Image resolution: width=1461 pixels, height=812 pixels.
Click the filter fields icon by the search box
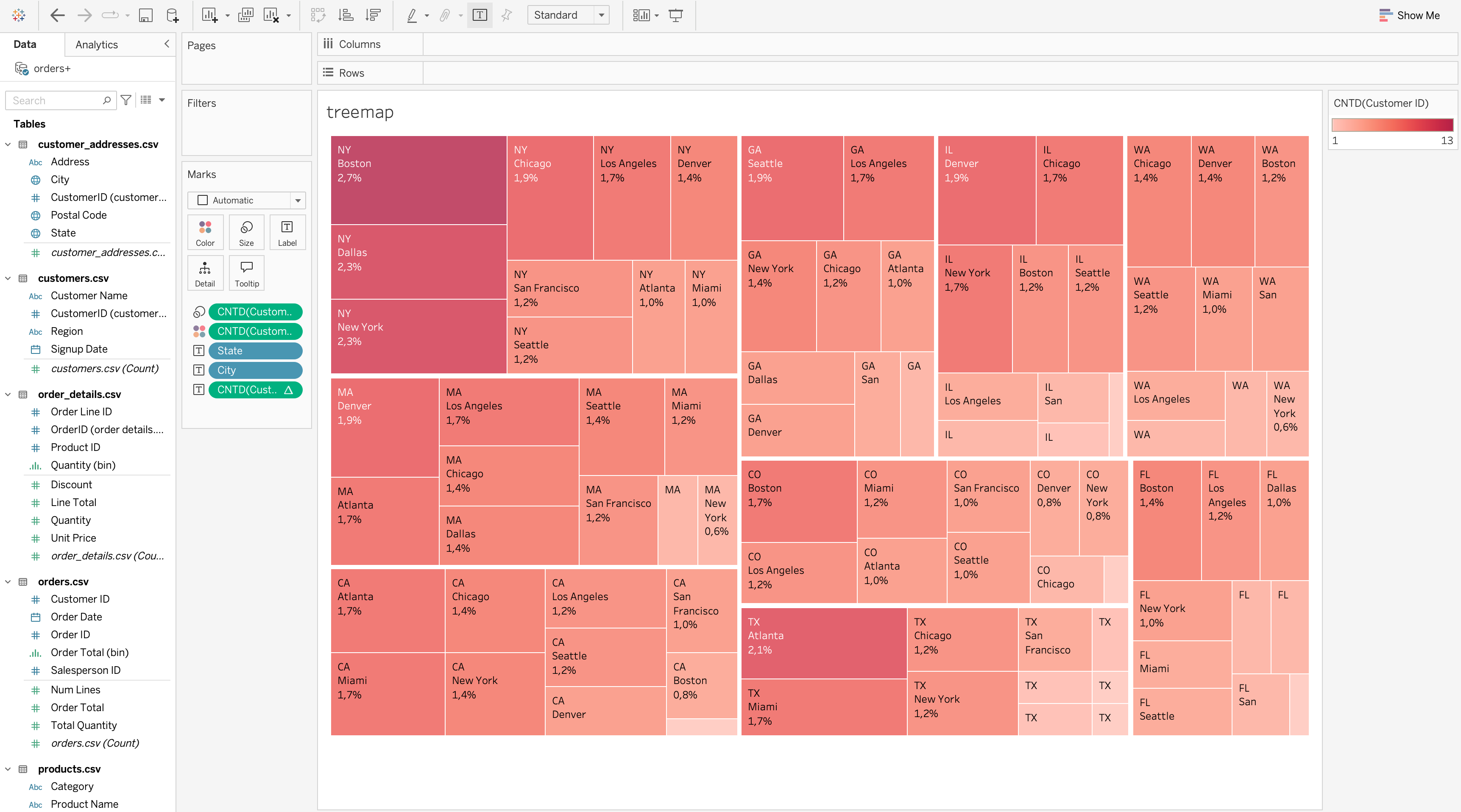126,100
